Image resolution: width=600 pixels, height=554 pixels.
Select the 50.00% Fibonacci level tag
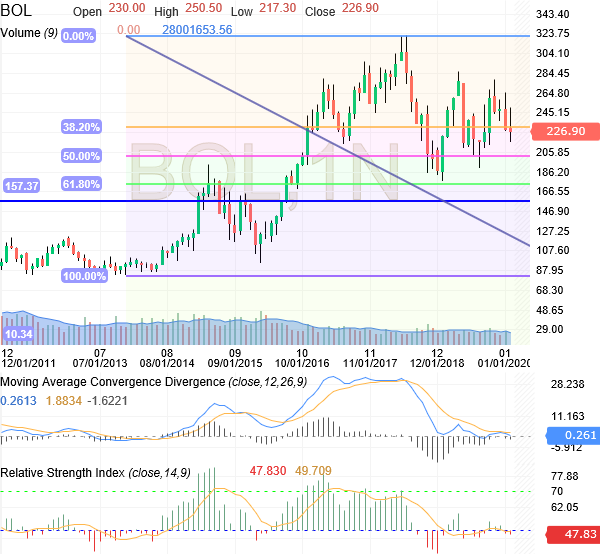point(81,156)
